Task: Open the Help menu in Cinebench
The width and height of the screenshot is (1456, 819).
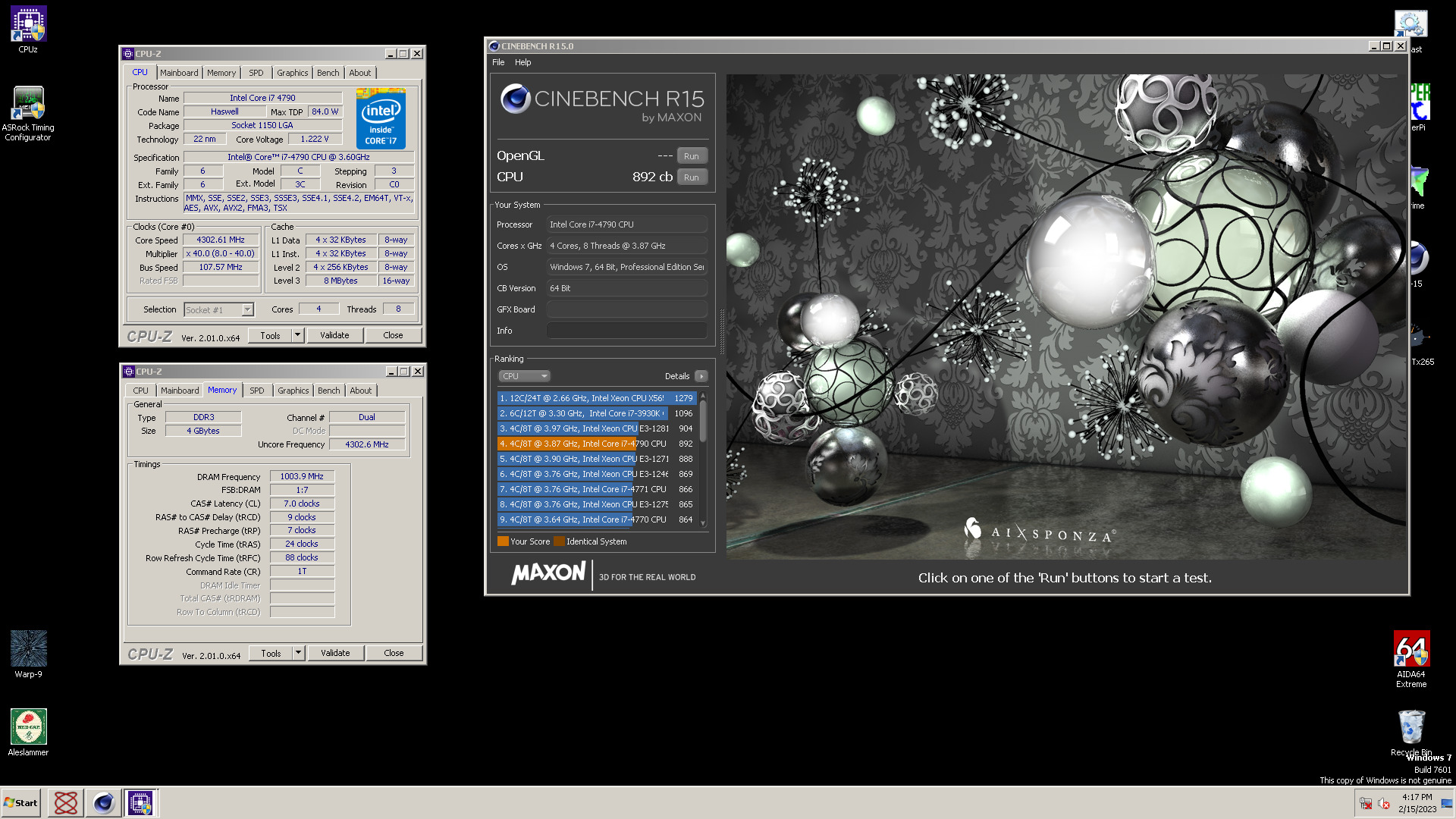Action: pos(523,62)
